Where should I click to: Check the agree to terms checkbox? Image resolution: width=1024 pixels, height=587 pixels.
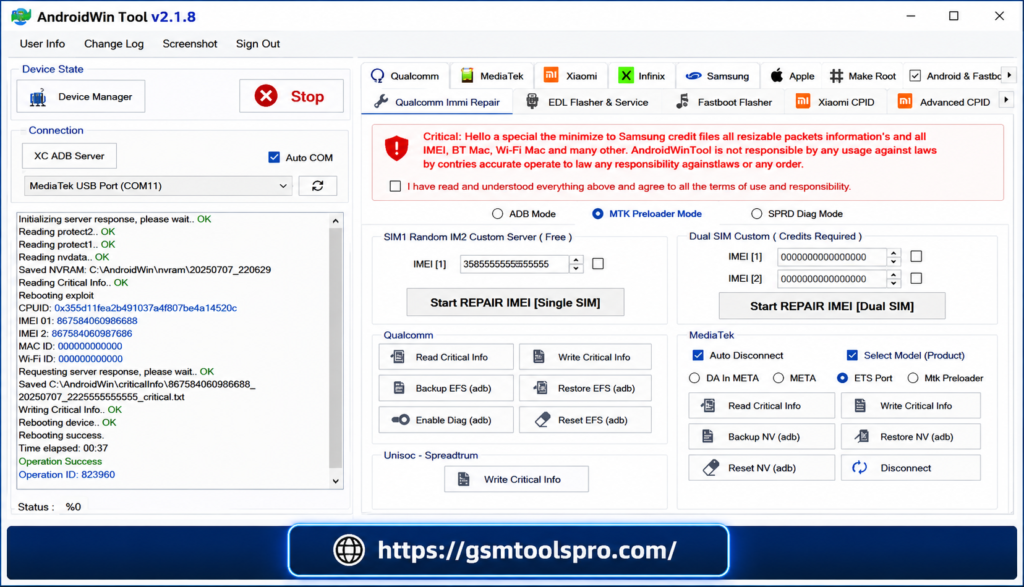(x=395, y=186)
